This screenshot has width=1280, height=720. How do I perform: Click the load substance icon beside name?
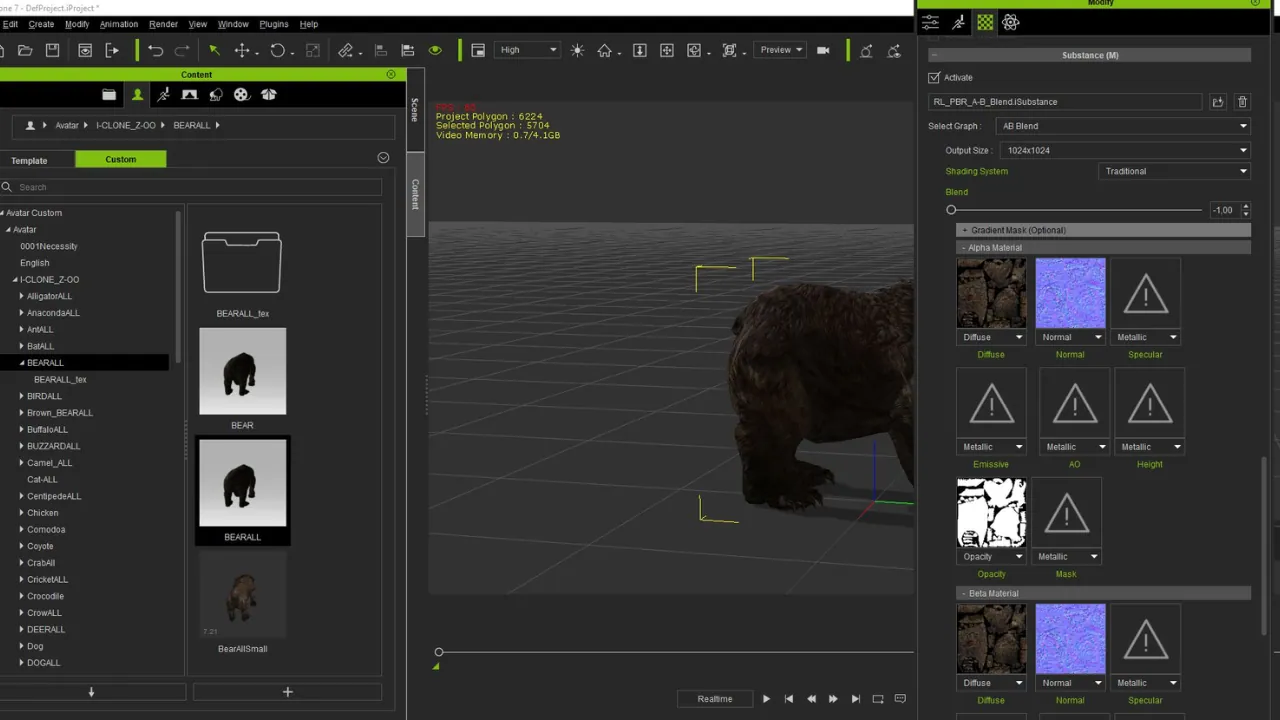1217,102
